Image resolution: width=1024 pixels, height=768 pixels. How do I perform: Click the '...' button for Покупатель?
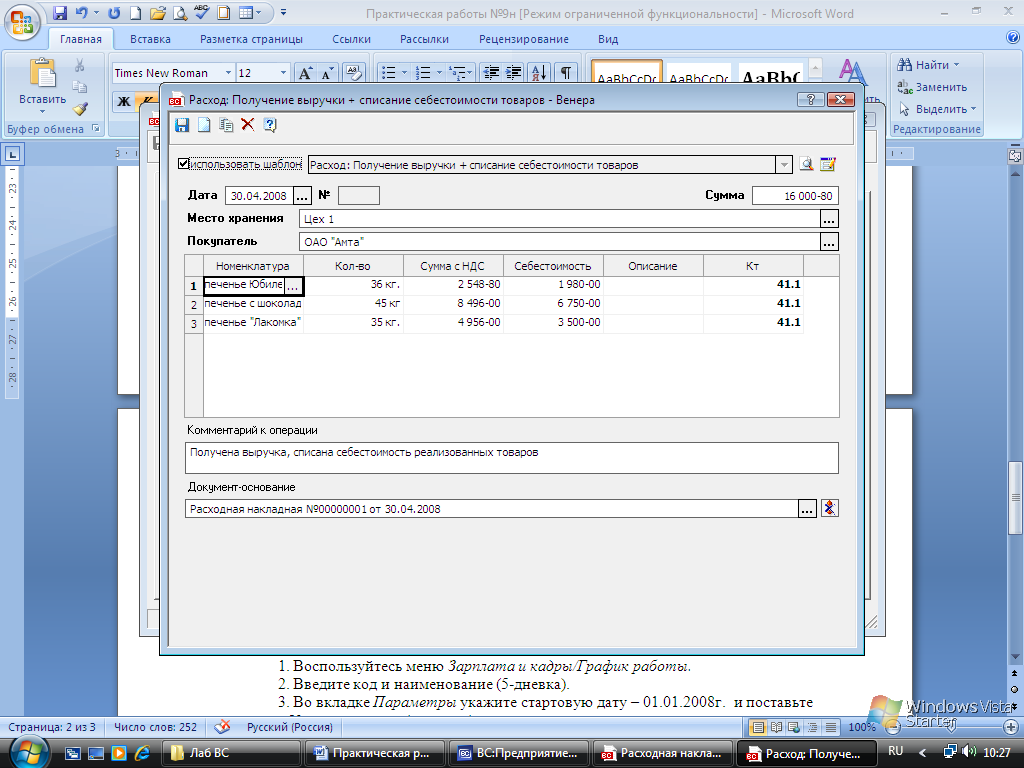point(829,242)
